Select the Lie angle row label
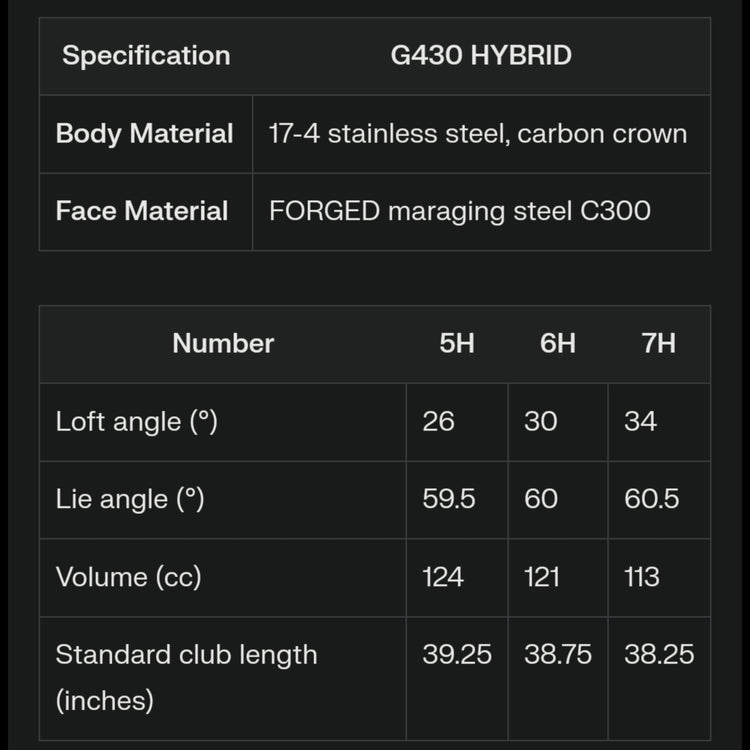The width and height of the screenshot is (750, 750). click(130, 499)
